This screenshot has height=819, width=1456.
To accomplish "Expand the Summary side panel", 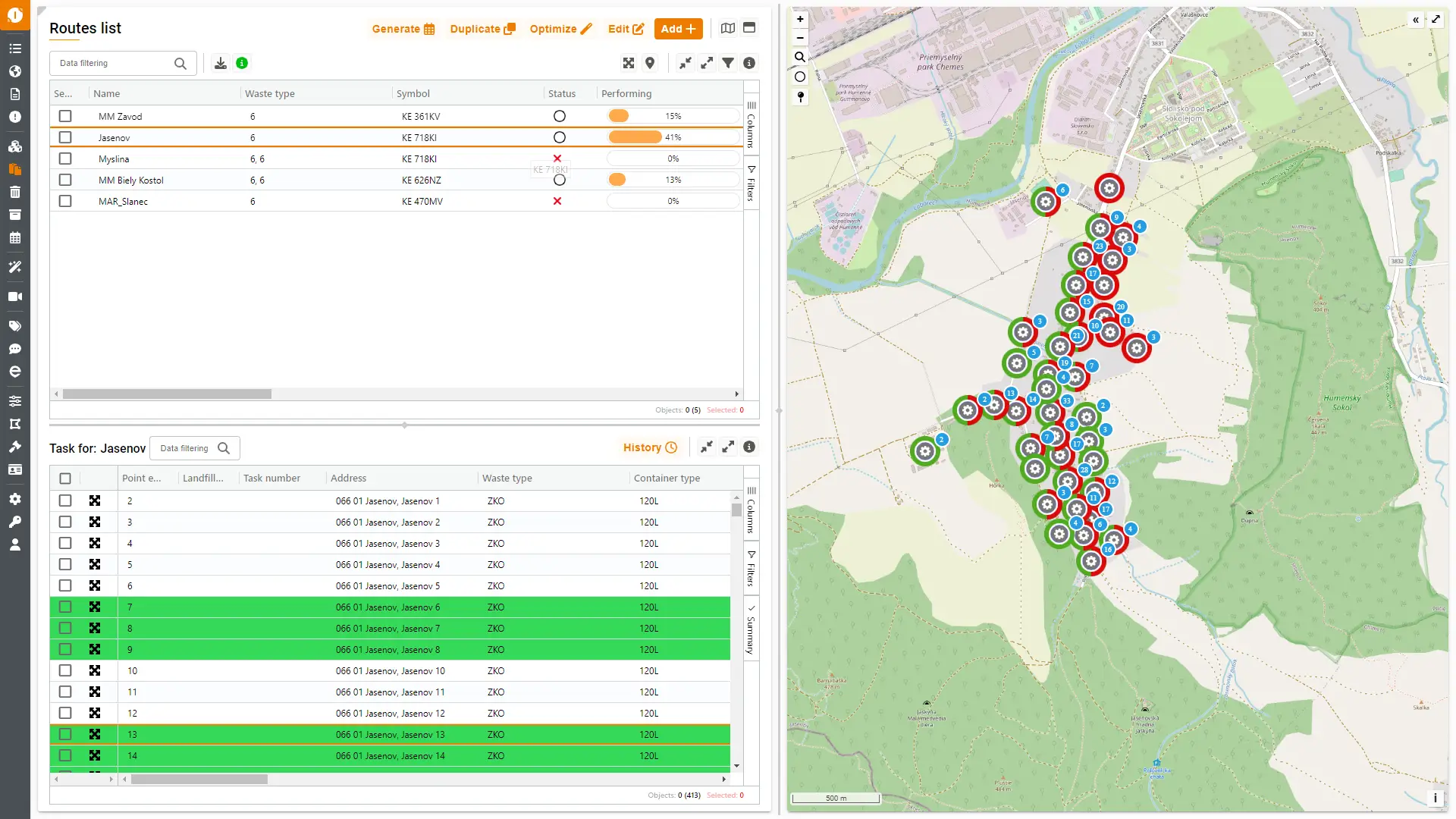I will 752,629.
